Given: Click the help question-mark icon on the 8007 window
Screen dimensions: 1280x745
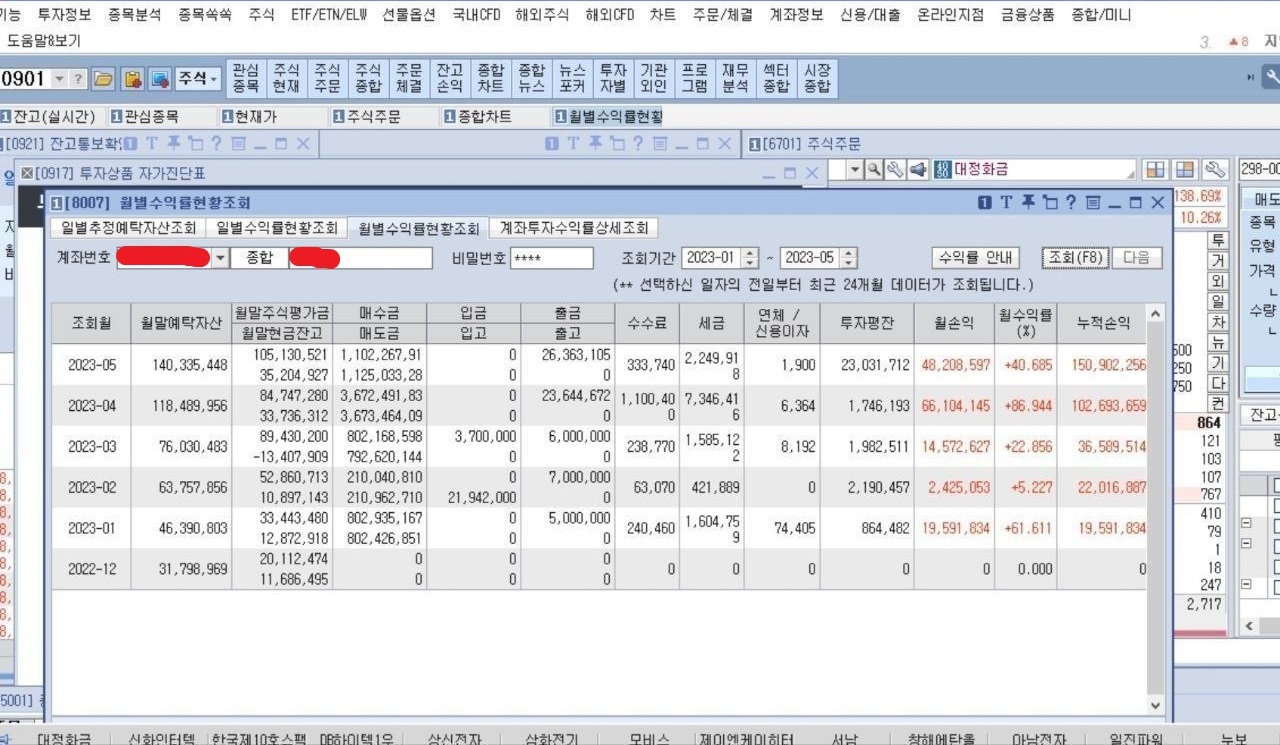Looking at the screenshot, I should tap(1072, 203).
